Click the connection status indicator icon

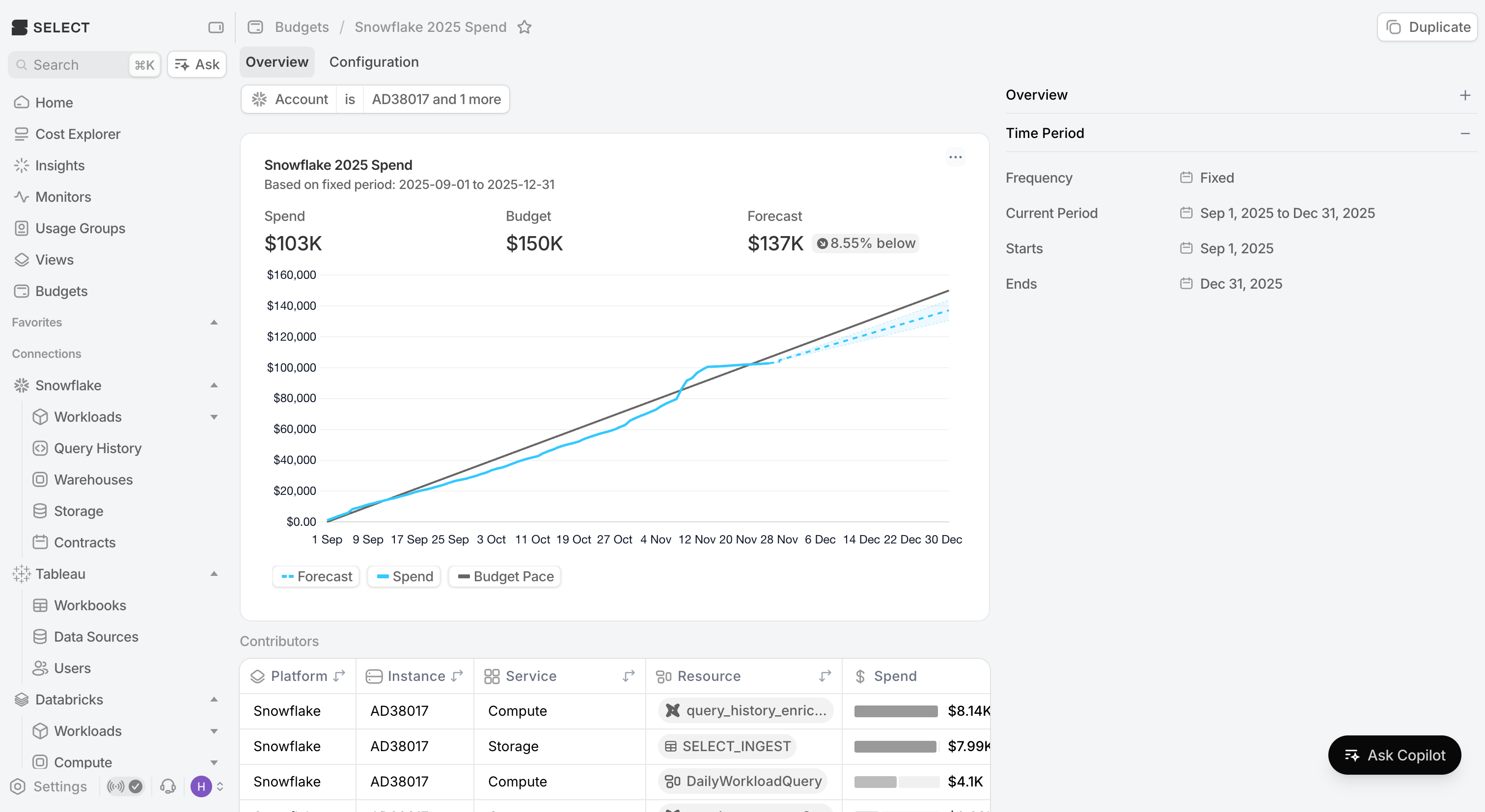[125, 786]
